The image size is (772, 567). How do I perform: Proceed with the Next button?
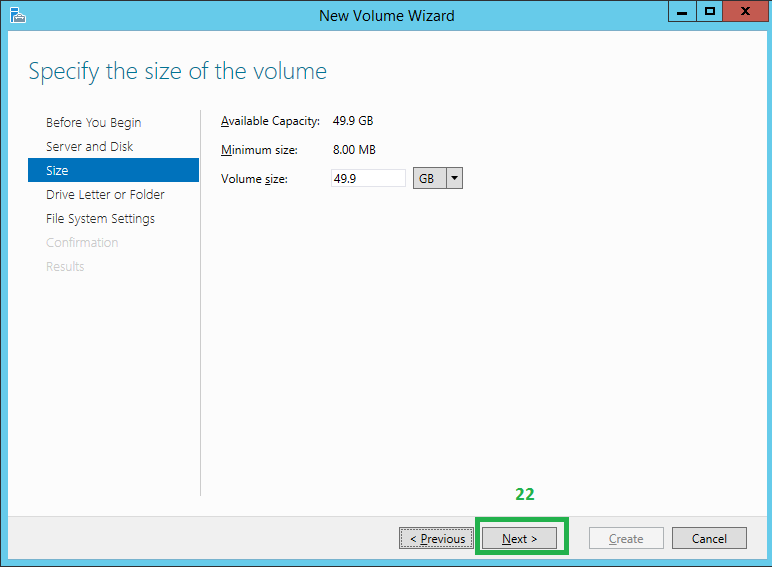pyautogui.click(x=520, y=538)
